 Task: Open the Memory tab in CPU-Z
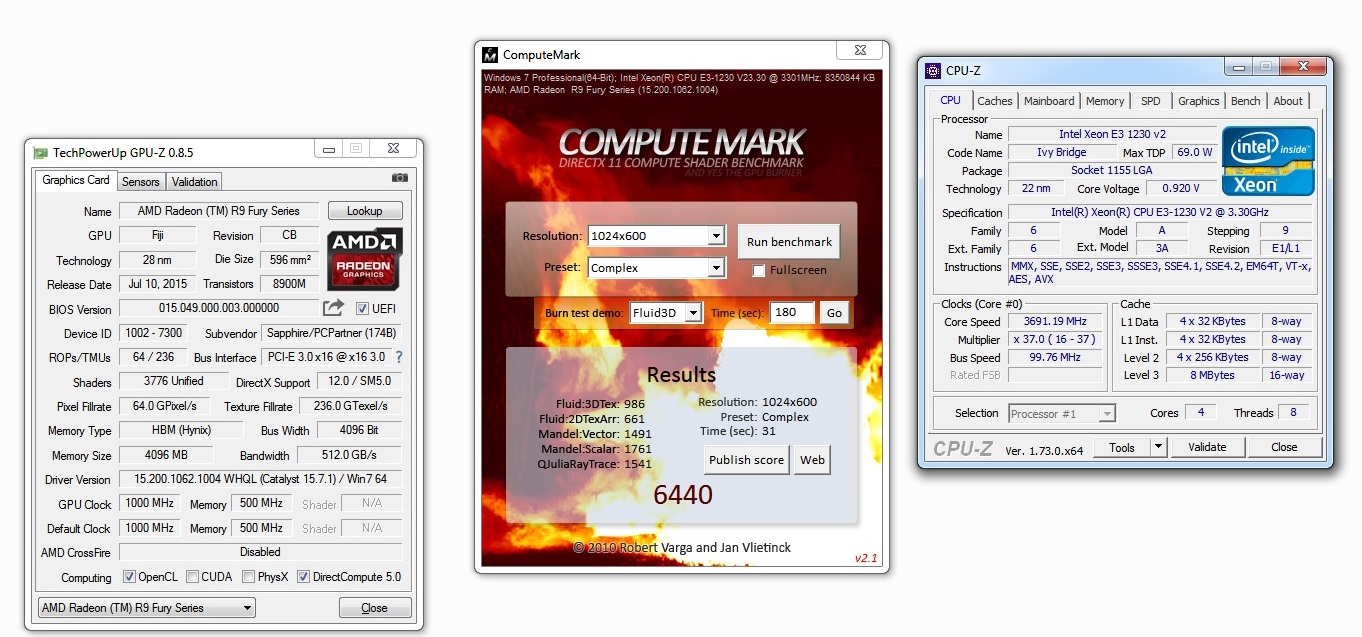1105,101
